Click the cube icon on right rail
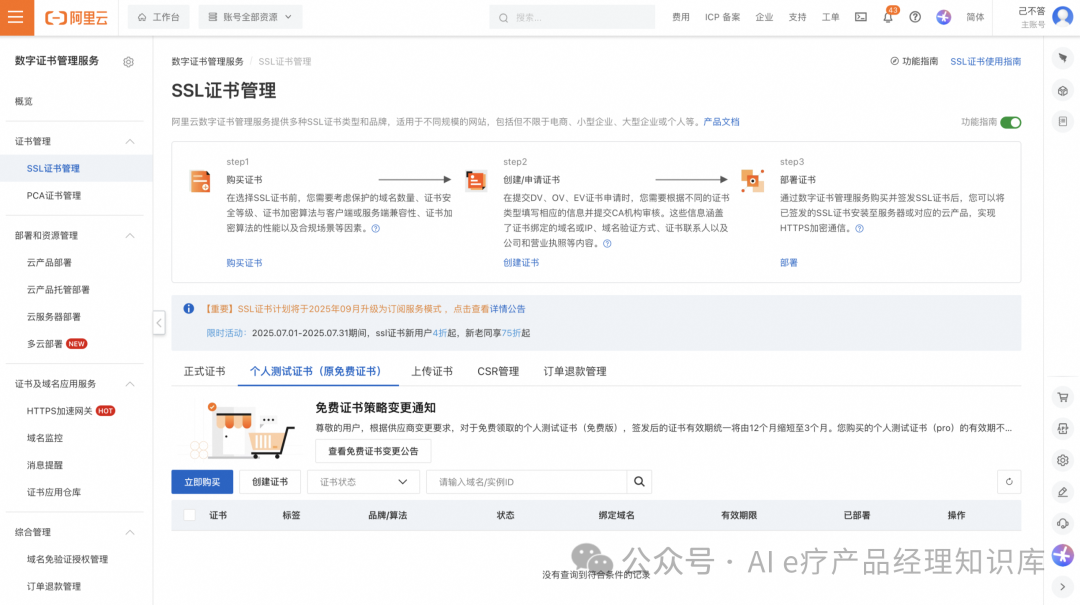Image resolution: width=1080 pixels, height=605 pixels. point(1063,91)
